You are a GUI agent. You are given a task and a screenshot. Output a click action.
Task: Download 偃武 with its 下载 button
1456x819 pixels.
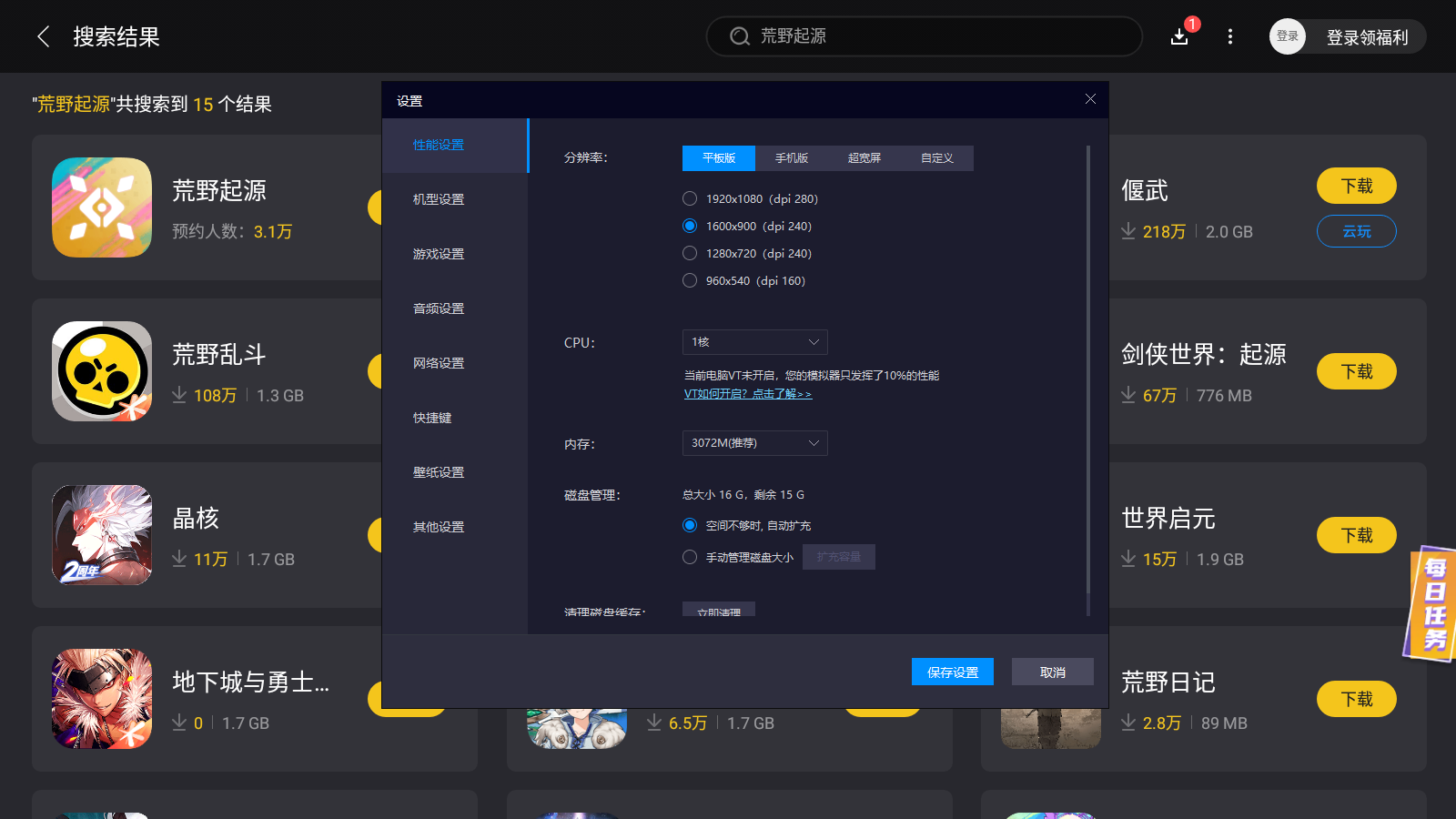1357,186
